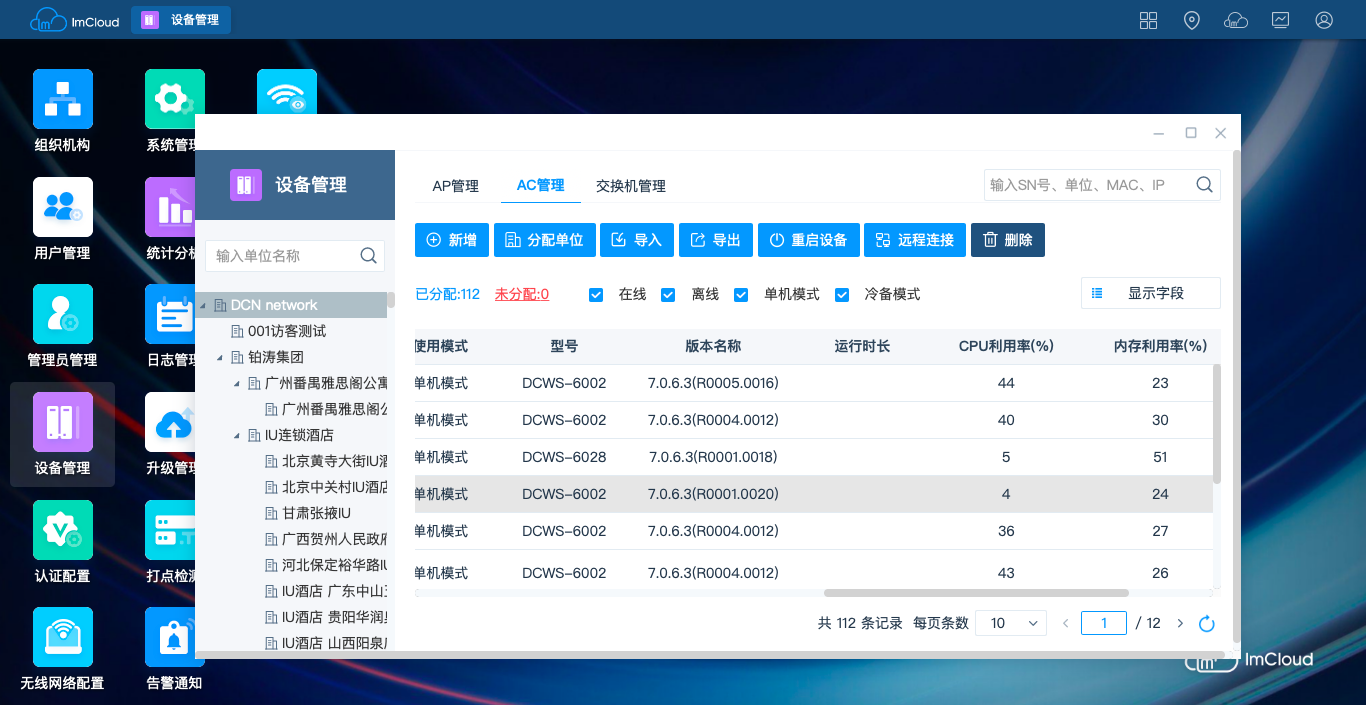Collapse the 铂涛集团 tree node
Image resolution: width=1366 pixels, height=705 pixels.
(x=219, y=358)
